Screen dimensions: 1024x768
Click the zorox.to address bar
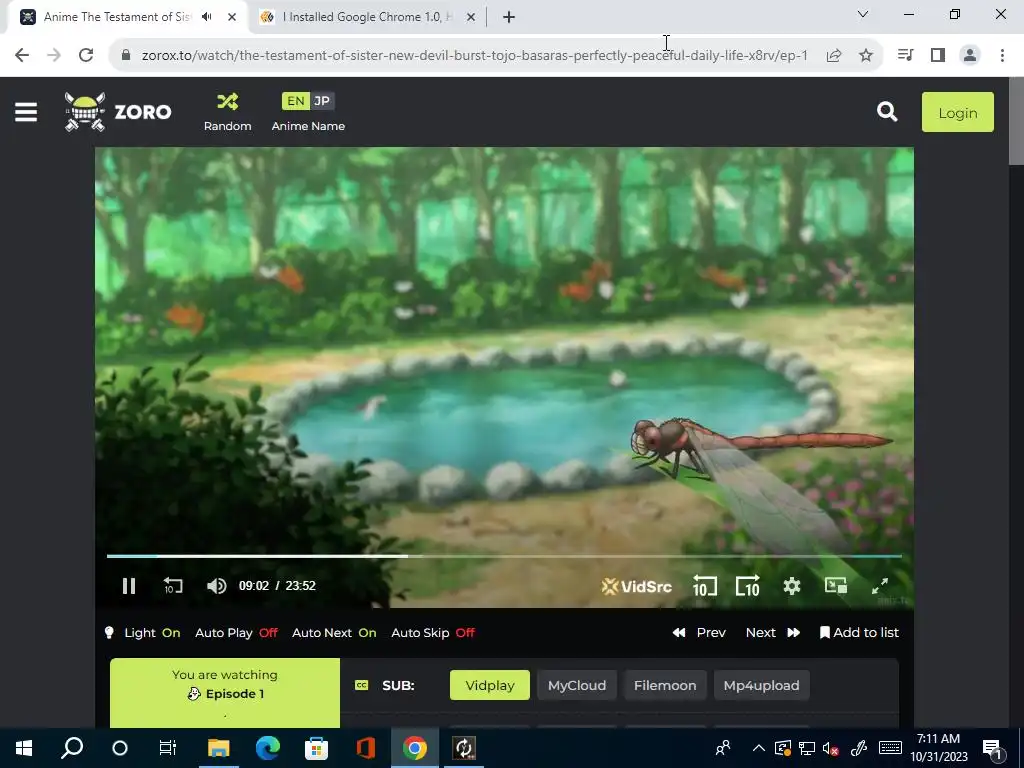click(474, 56)
